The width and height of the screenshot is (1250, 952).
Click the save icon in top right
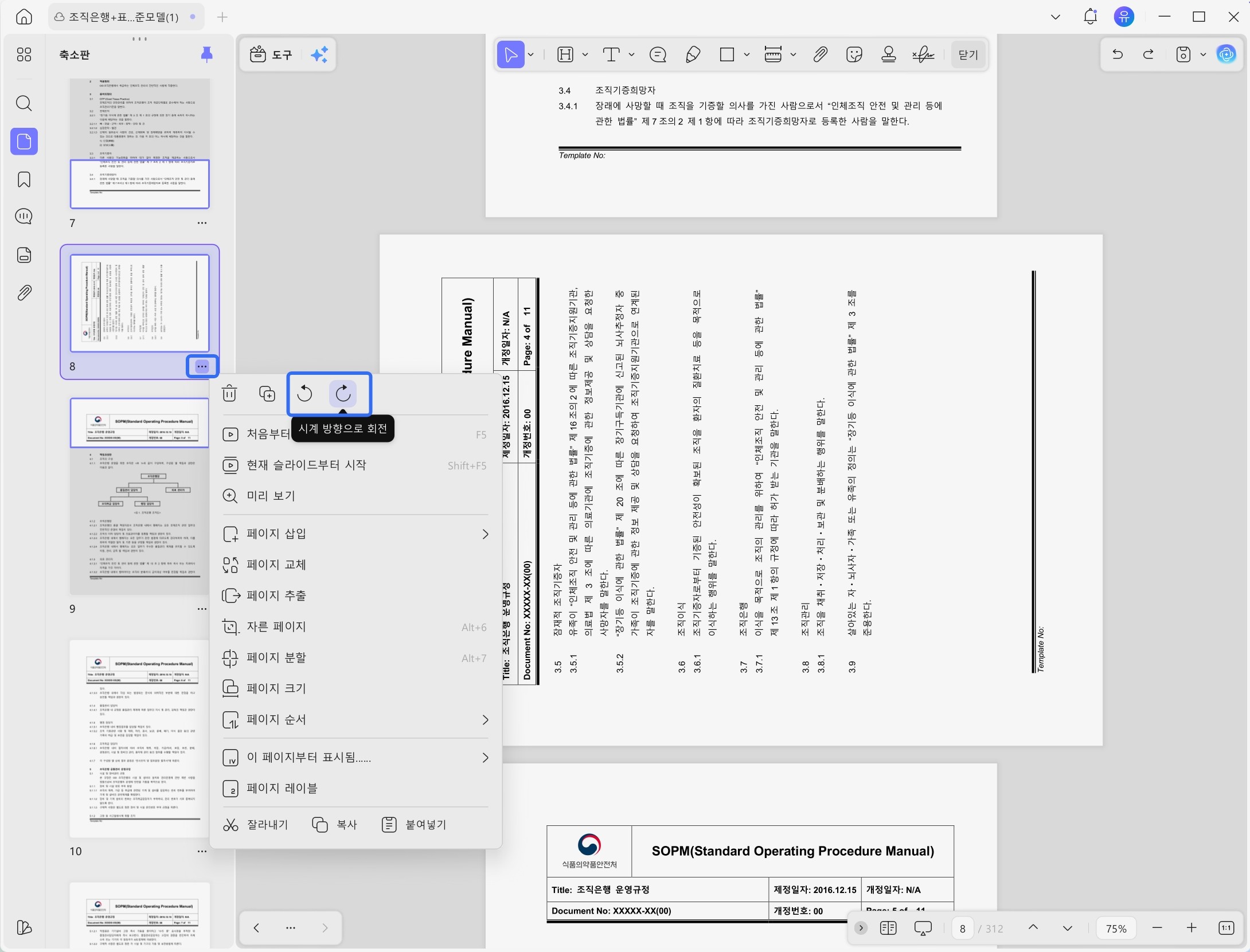1183,54
